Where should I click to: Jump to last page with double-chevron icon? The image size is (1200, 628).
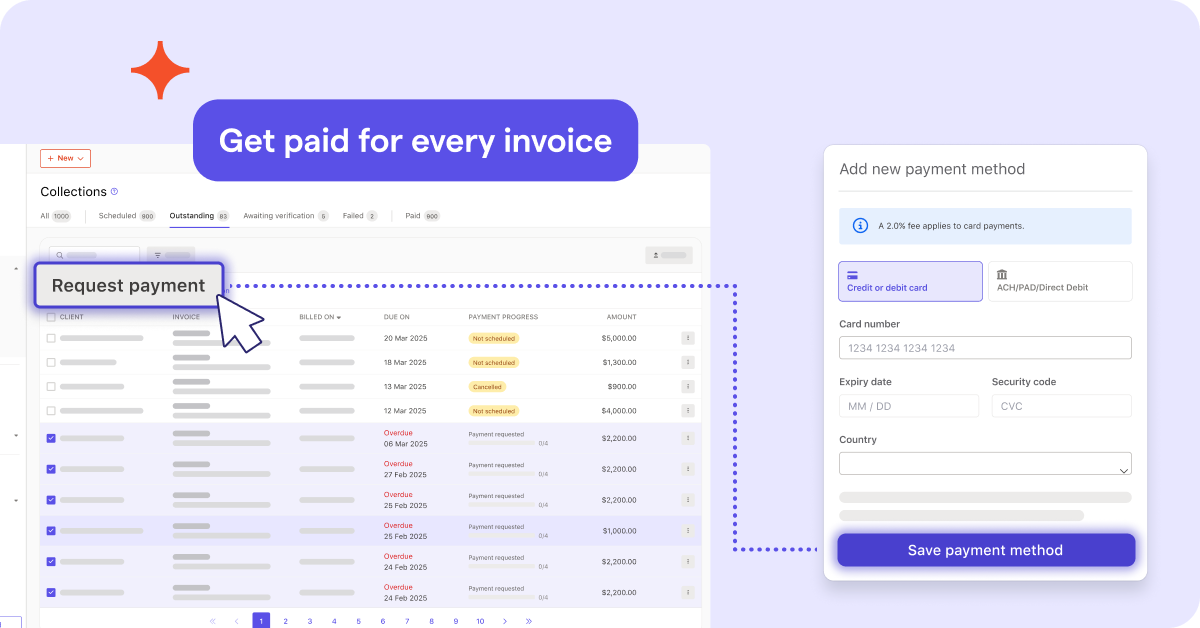click(529, 621)
